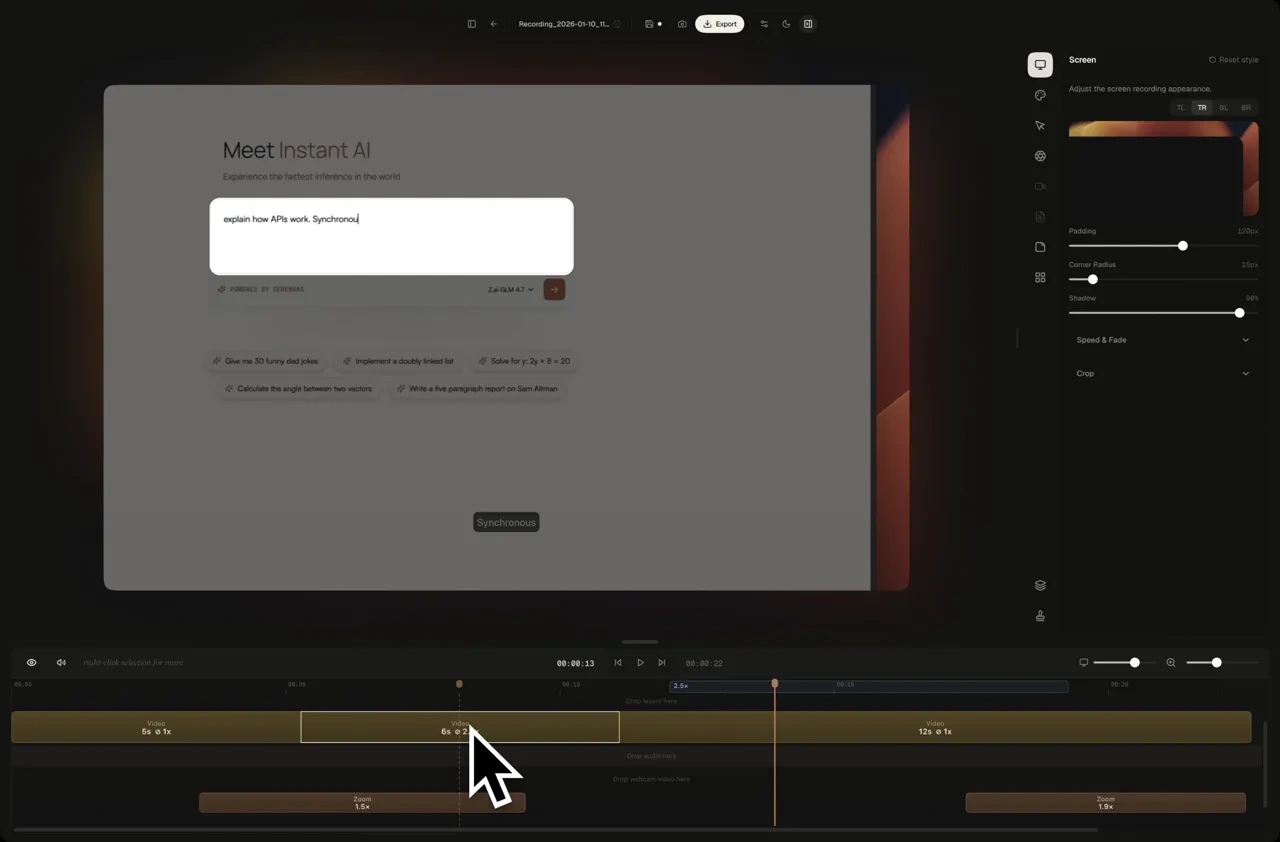This screenshot has width=1280, height=842.
Task: Adjust the Shadow slider
Action: click(1163, 313)
